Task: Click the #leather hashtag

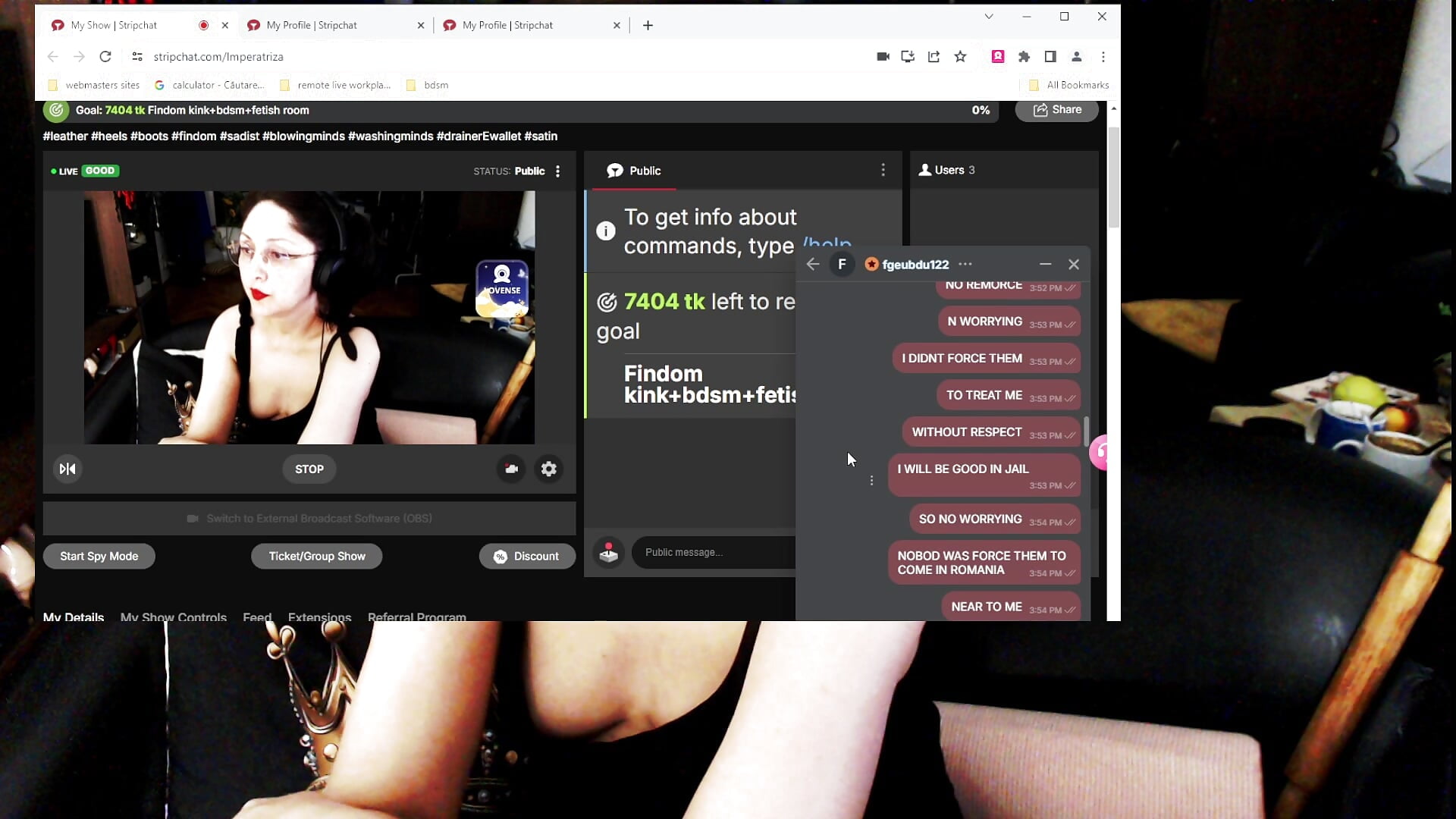Action: tap(65, 136)
